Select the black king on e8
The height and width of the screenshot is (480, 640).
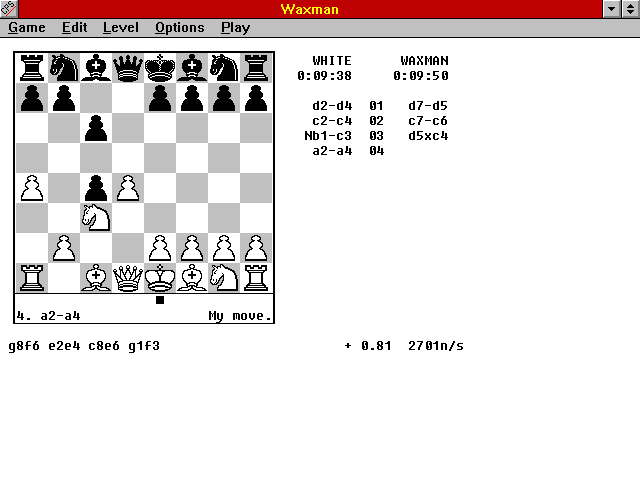click(160, 68)
